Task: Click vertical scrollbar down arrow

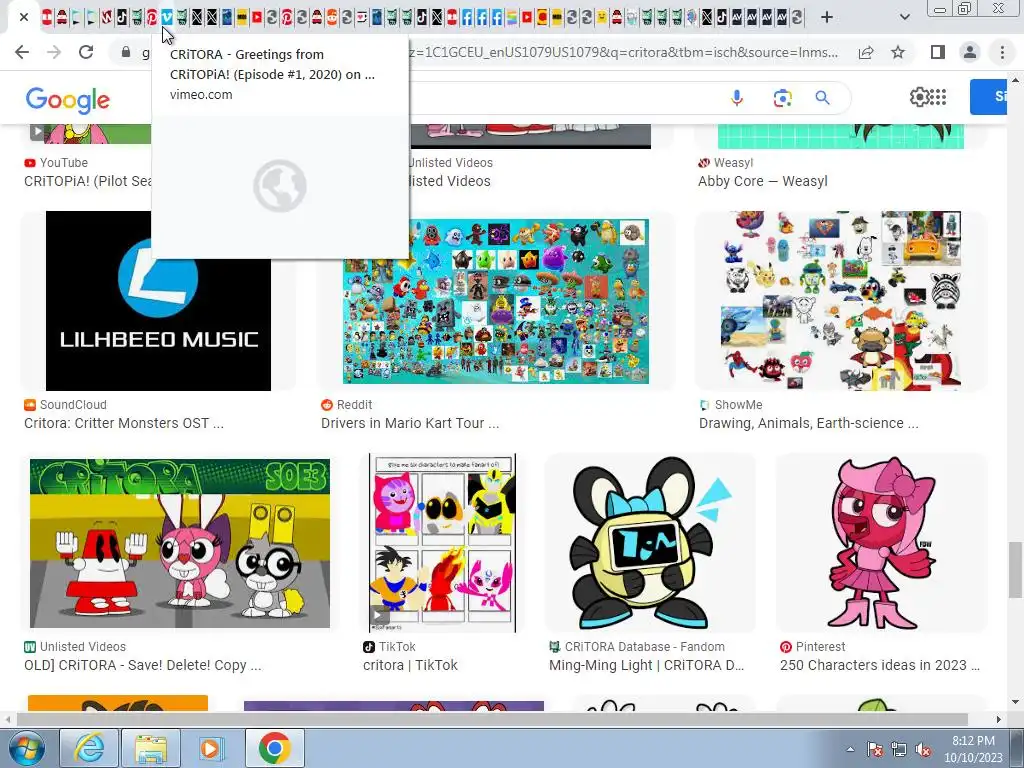Action: pyautogui.click(x=1015, y=702)
